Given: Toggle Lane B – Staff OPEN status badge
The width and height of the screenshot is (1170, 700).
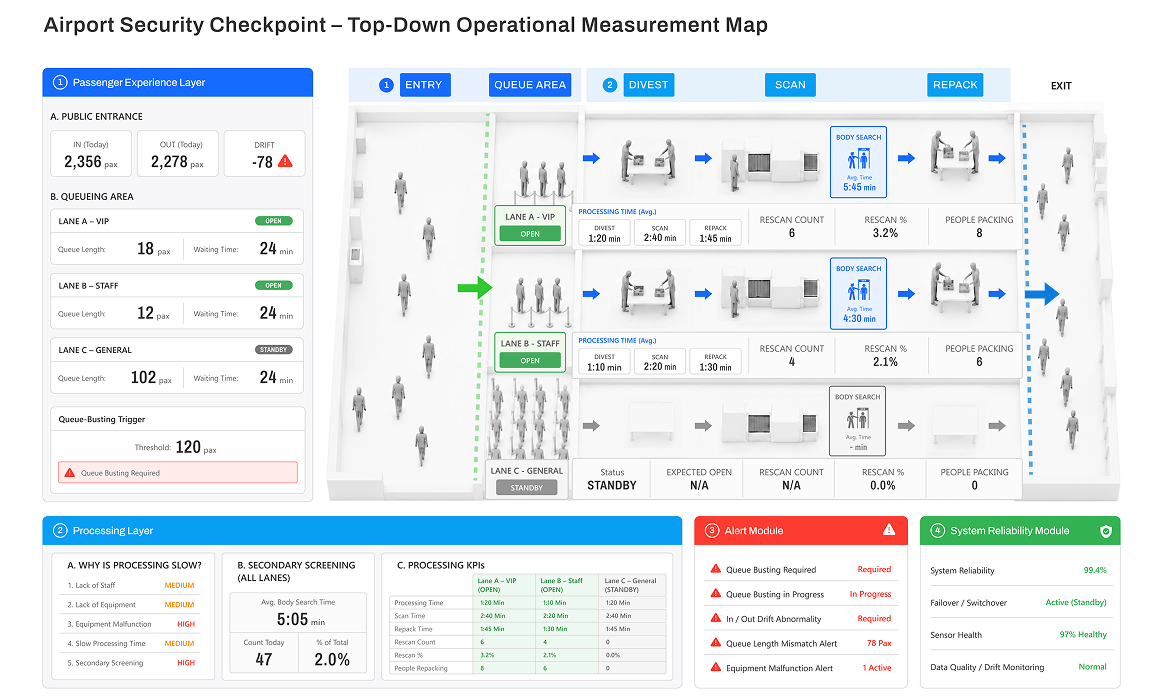Looking at the screenshot, I should point(274,285).
